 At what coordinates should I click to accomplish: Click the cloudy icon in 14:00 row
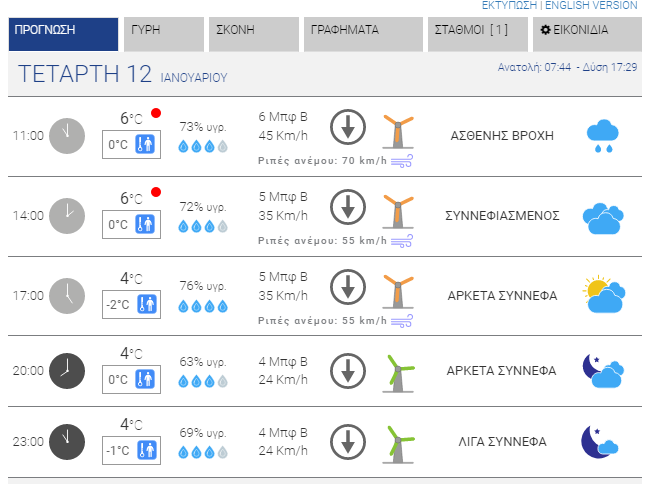click(603, 216)
